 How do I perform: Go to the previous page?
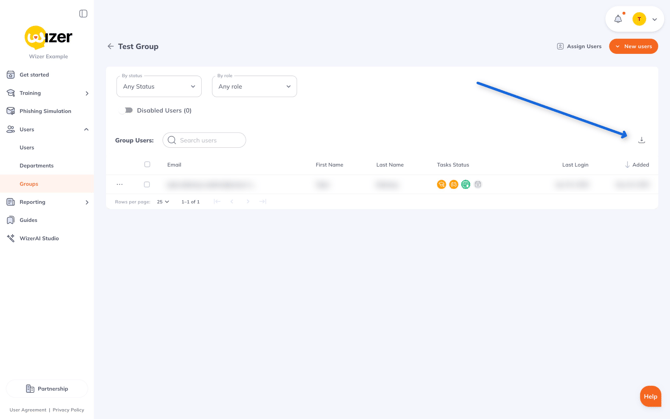232,202
